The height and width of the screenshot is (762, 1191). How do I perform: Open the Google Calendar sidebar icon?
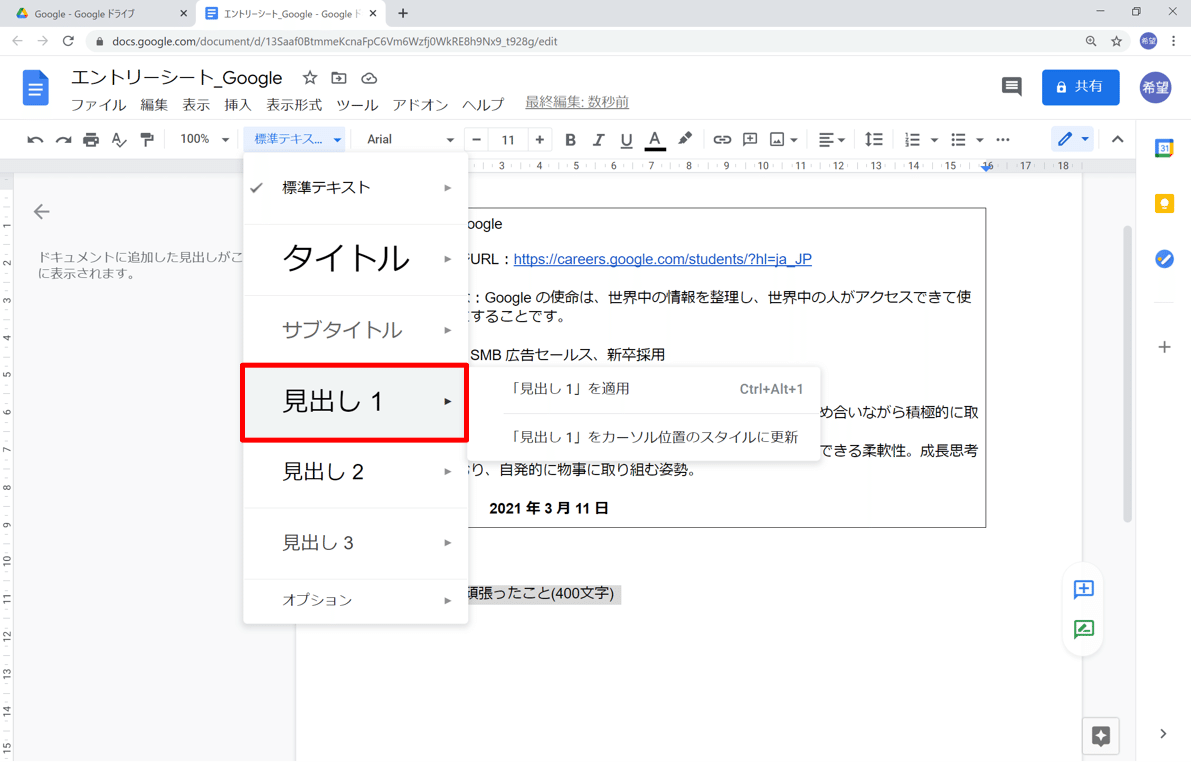tap(1163, 148)
